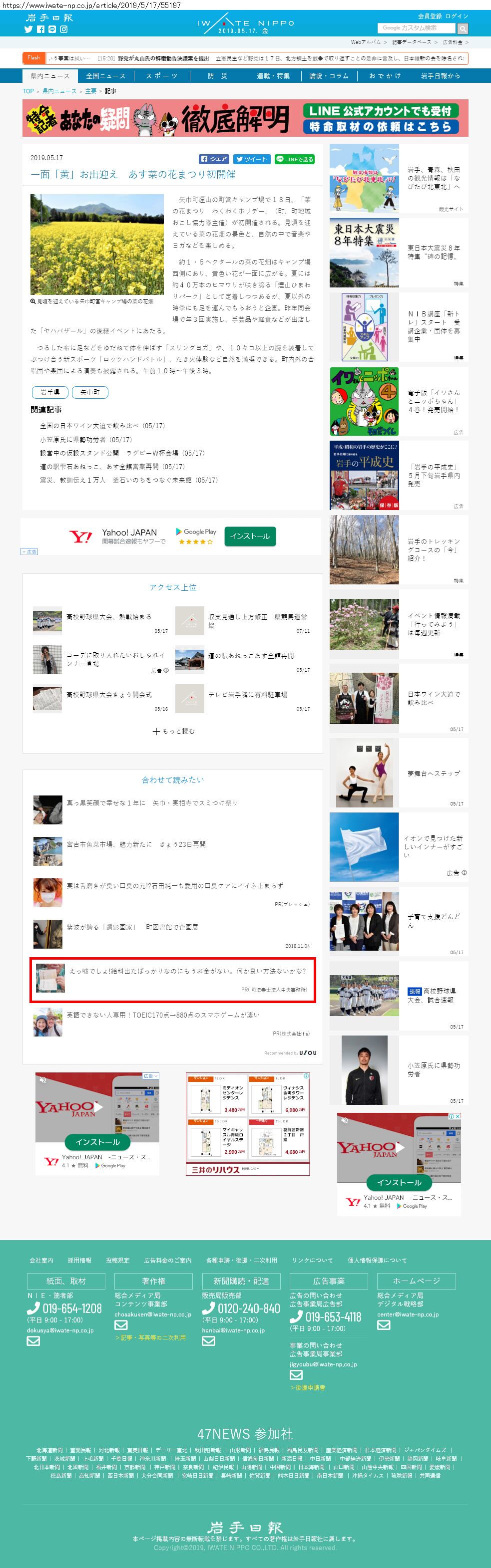Screen dimensions: 491x1568
Task: Click phone icon beside 0120-240-840
Action: point(208,1308)
